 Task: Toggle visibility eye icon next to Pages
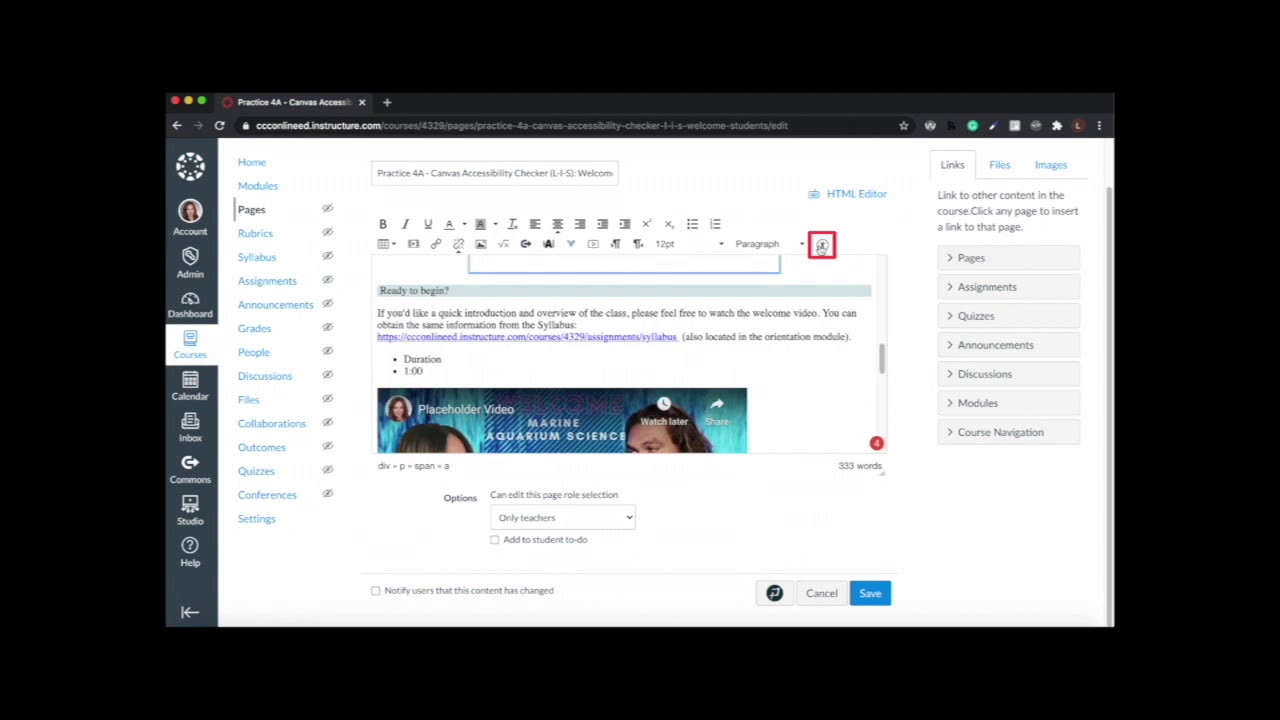327,209
